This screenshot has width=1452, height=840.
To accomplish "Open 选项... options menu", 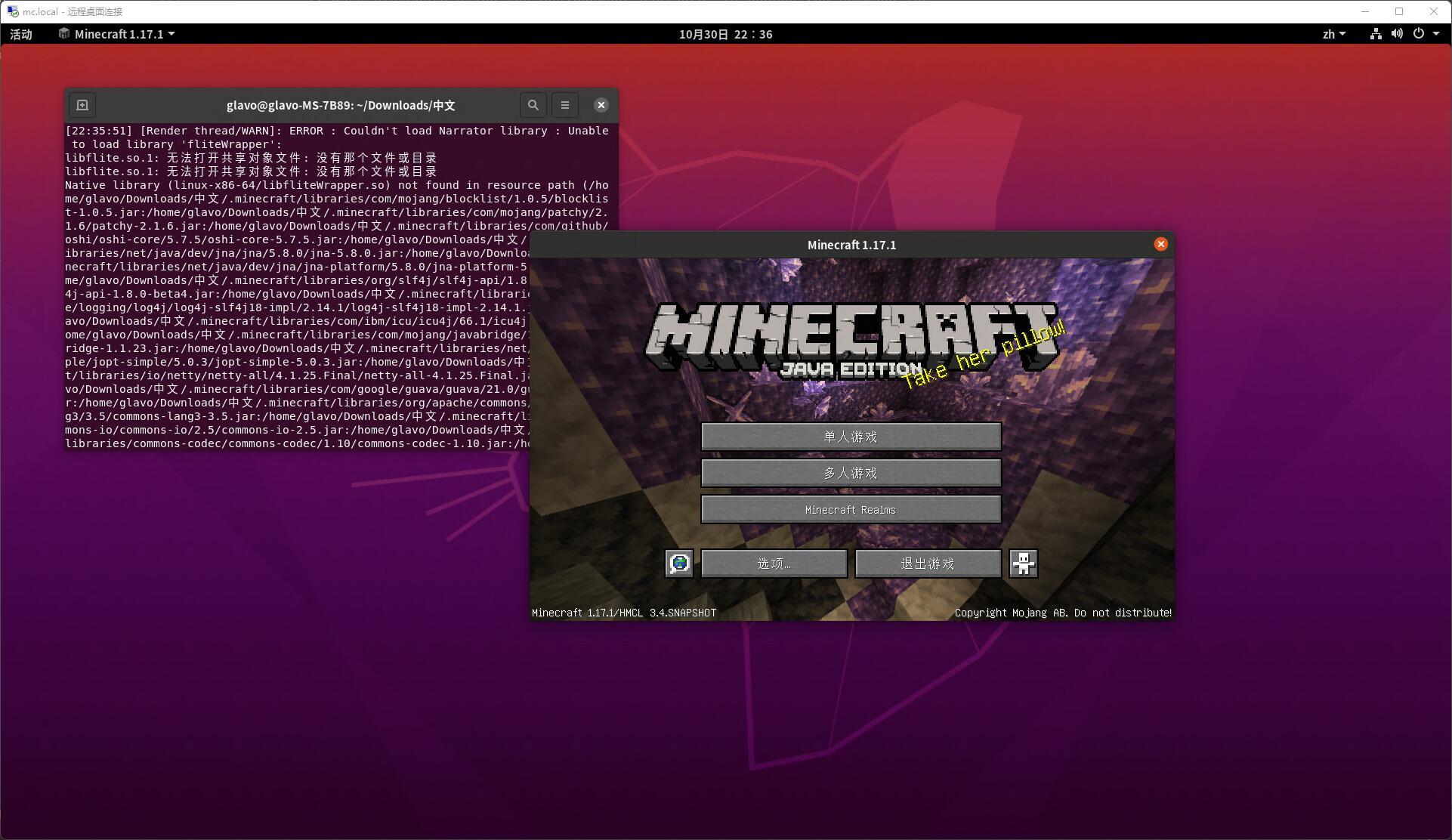I will point(774,564).
